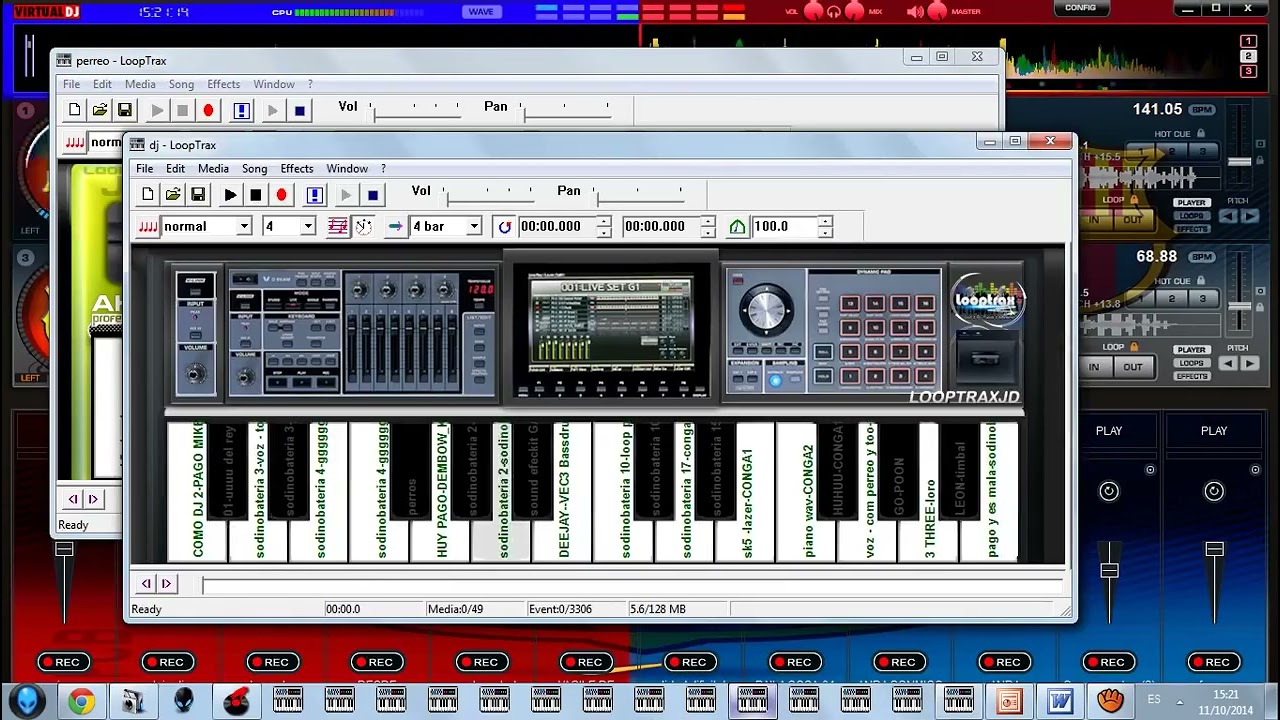Create new file in perreo - LoopTrax toolbar
Screen dimensions: 1280x720
click(75, 110)
